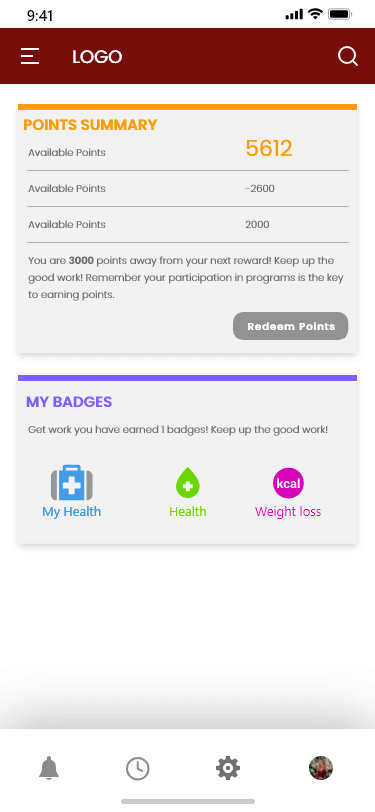Open the hamburger menu icon
The height and width of the screenshot is (812, 375).
coord(30,56)
